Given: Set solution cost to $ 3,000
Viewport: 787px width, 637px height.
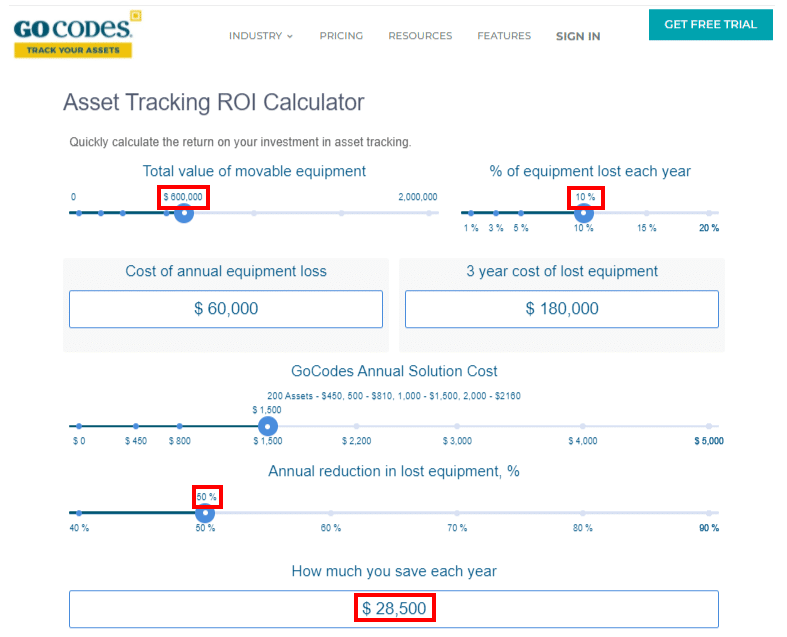Looking at the screenshot, I should 457,426.
